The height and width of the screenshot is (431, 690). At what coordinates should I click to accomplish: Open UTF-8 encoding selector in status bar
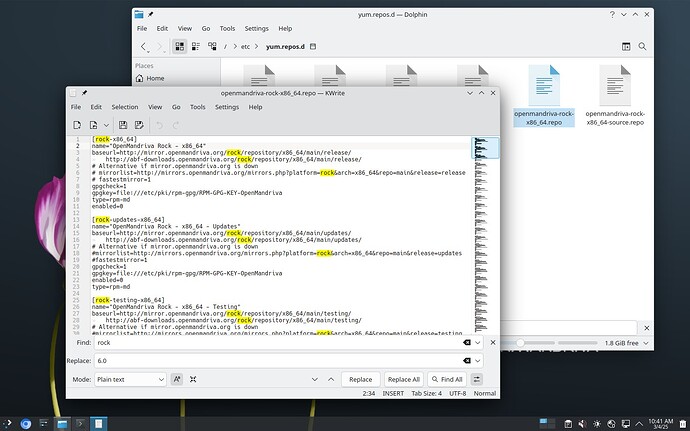point(457,393)
